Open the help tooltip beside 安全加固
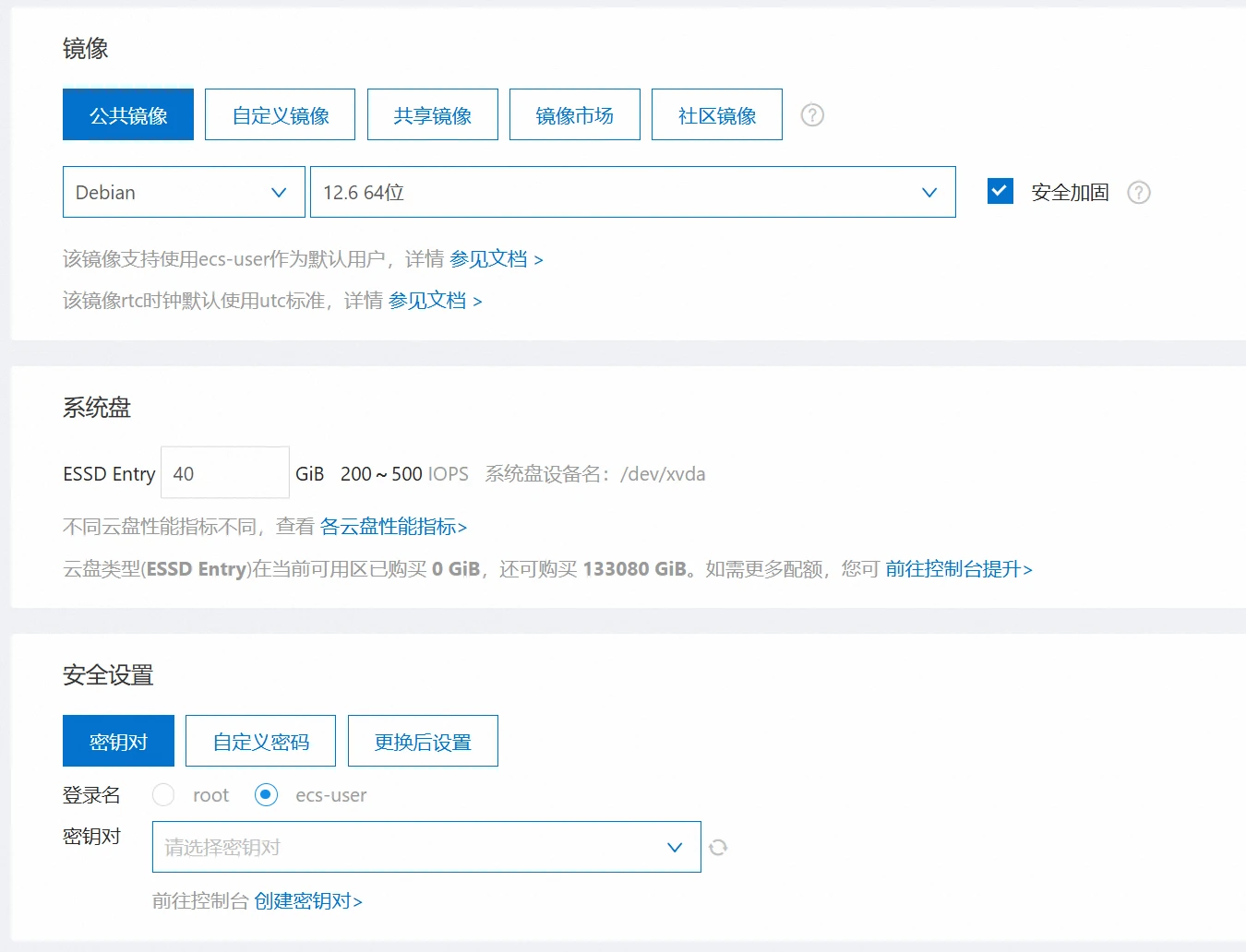The image size is (1246, 952). coord(1138,192)
